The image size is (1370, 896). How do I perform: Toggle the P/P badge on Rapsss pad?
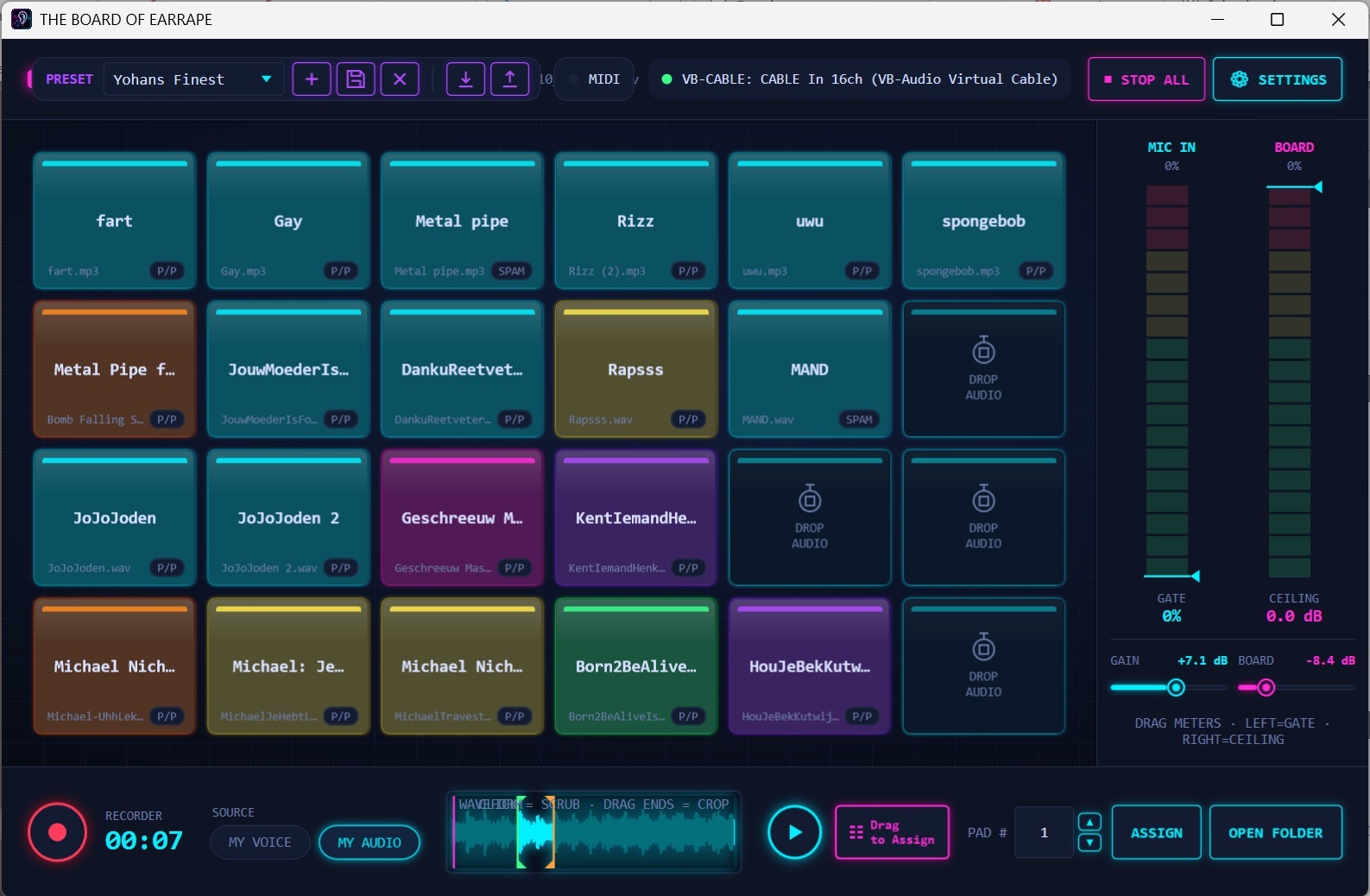688,420
